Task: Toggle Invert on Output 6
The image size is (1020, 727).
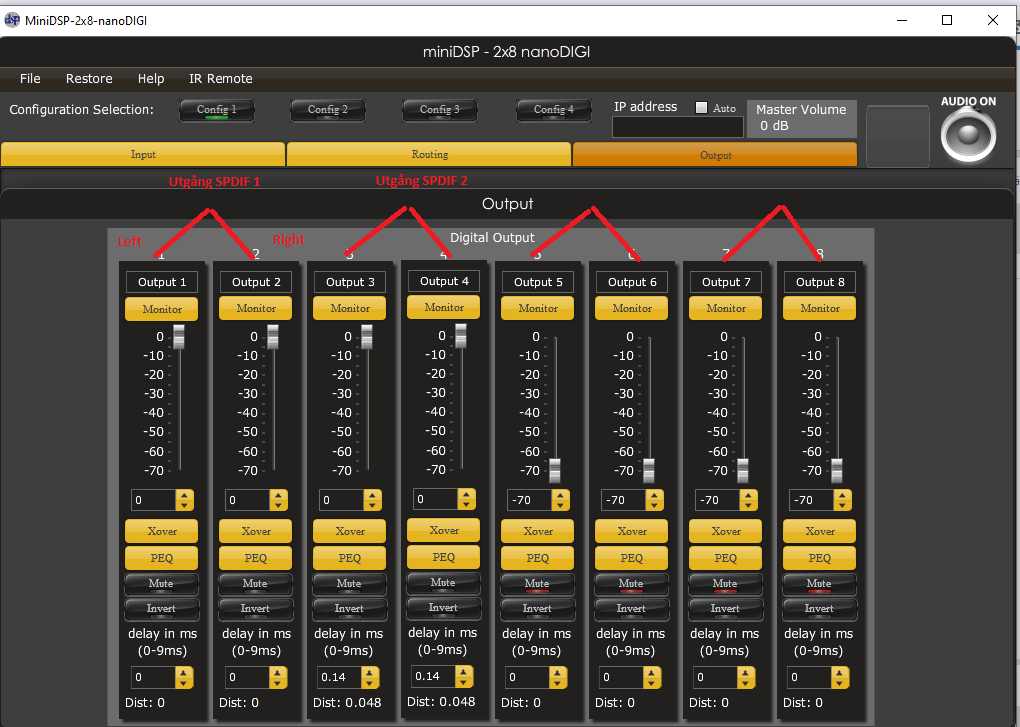Action: 631,609
